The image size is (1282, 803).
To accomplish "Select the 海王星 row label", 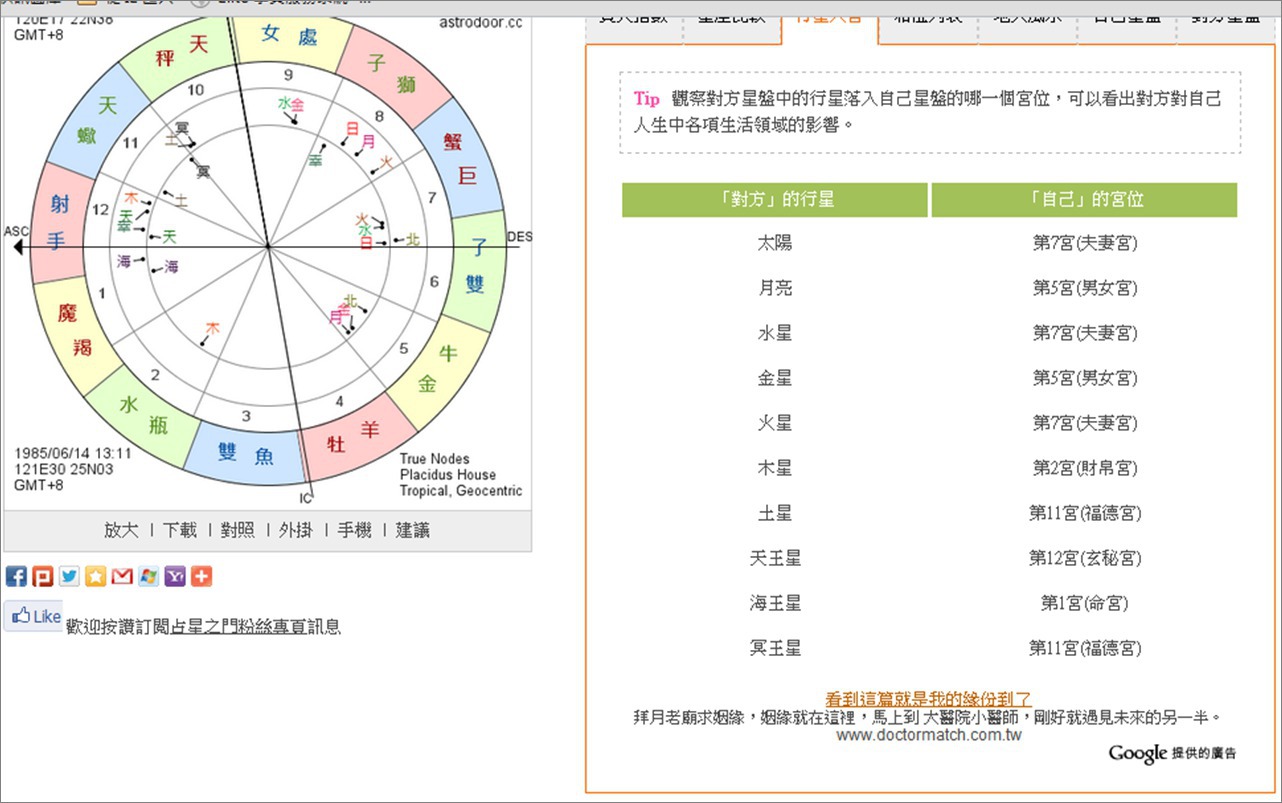I will tap(775, 603).
